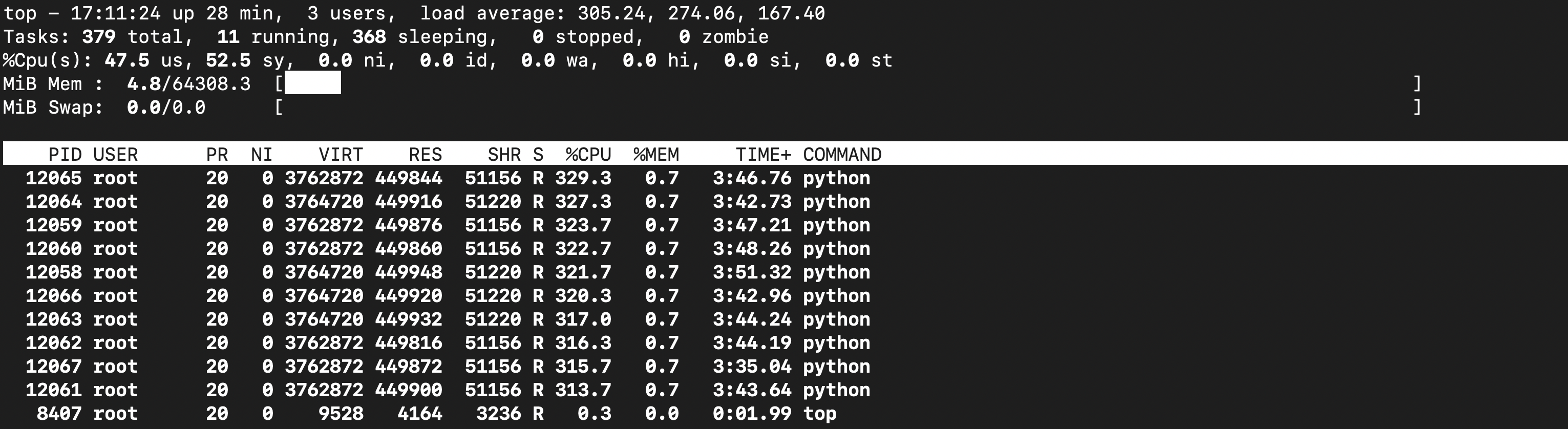1568x429 pixels.
Task: Click the %CPU column header
Action: 588,155
